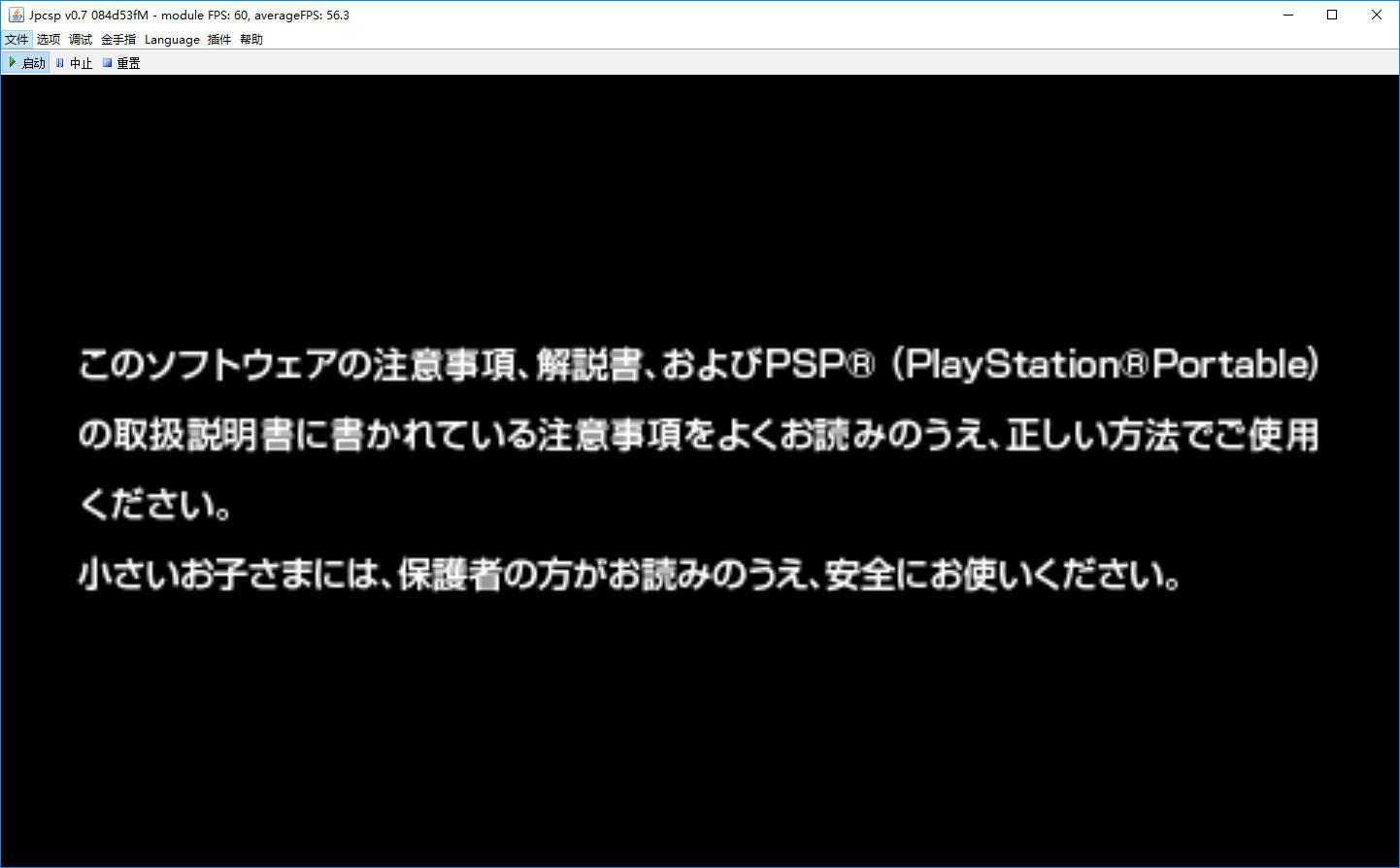Open the 调试 (Debug) menu

point(81,40)
